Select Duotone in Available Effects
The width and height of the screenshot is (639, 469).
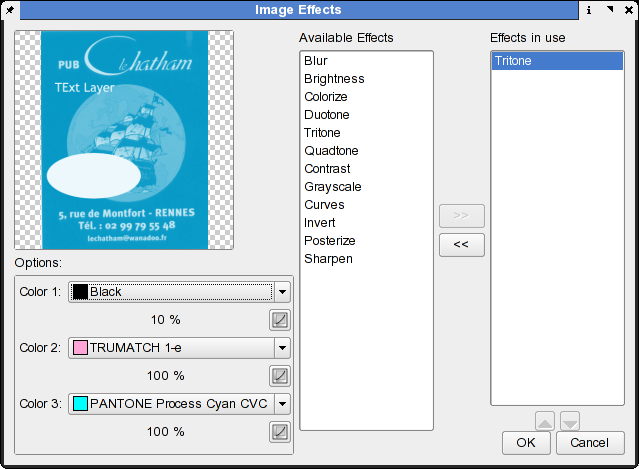pos(325,115)
